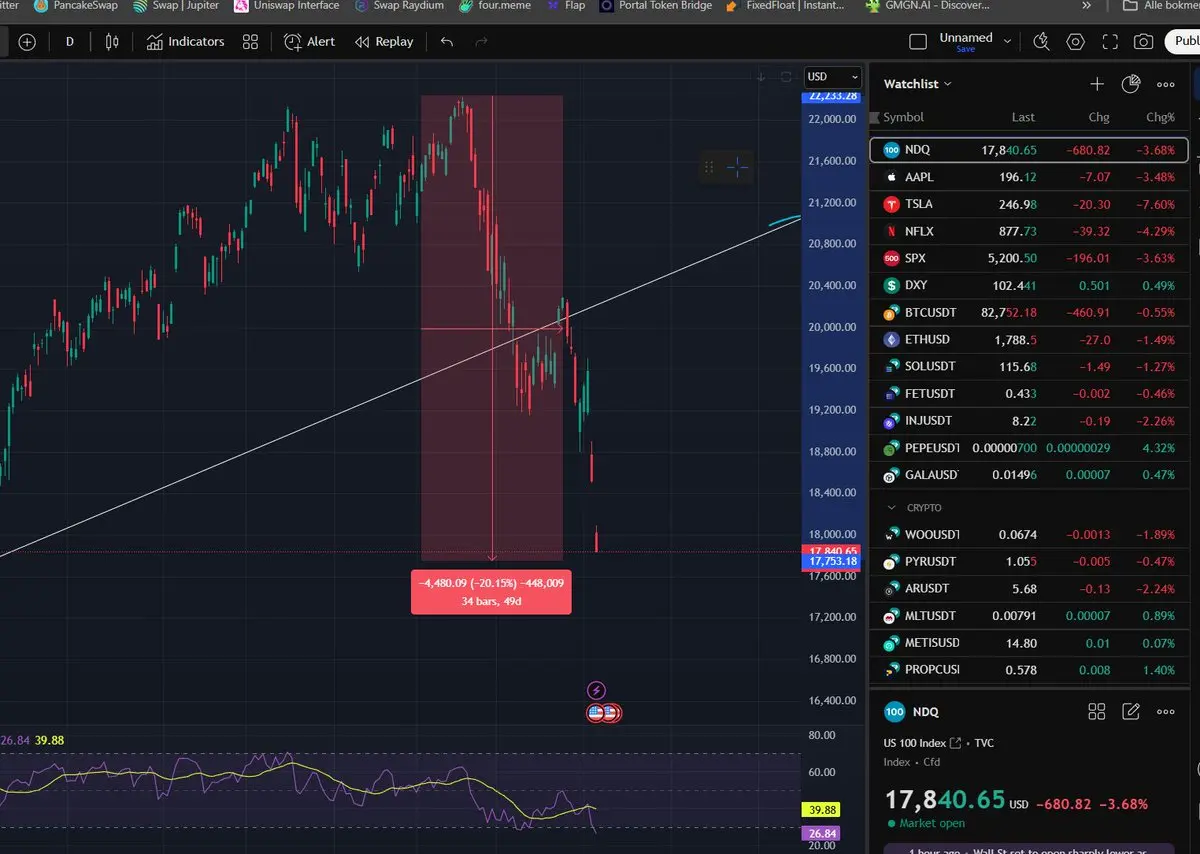Click the red measurement label box
This screenshot has height=854, width=1200.
pos(491,591)
